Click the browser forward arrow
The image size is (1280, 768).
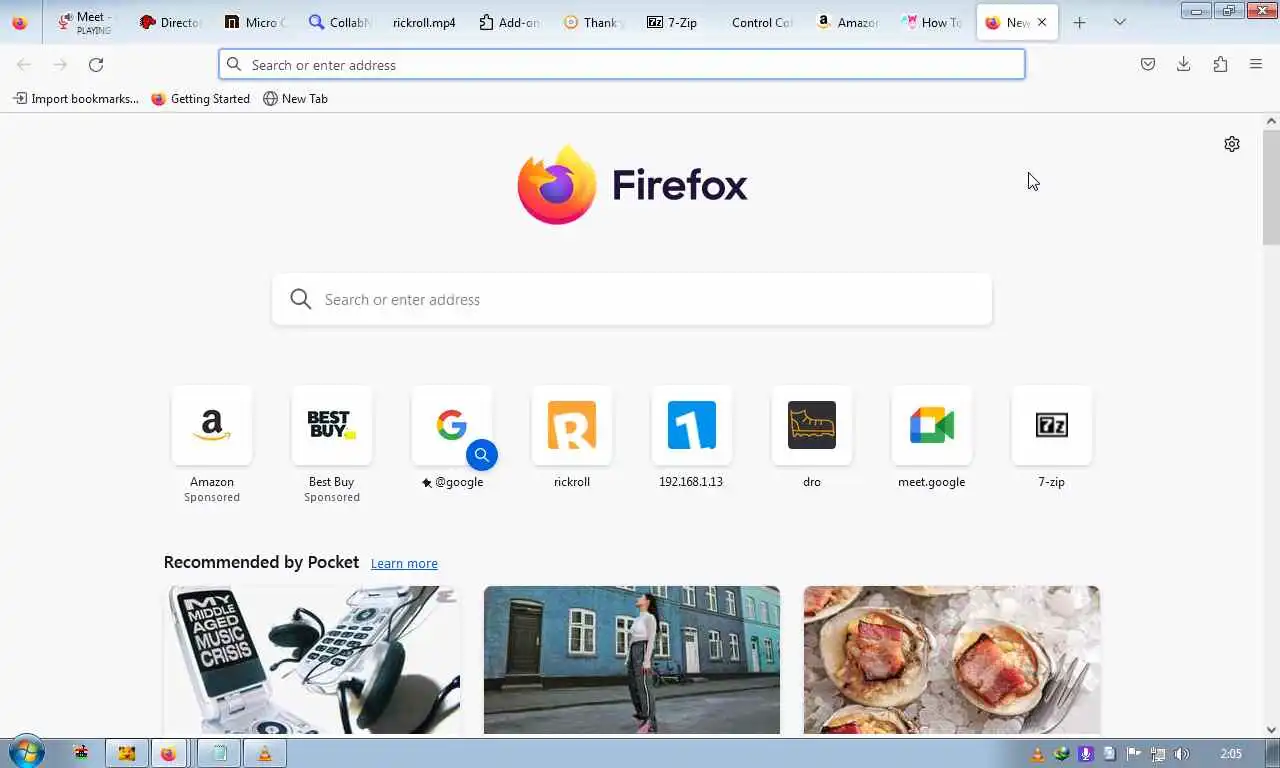(60, 64)
